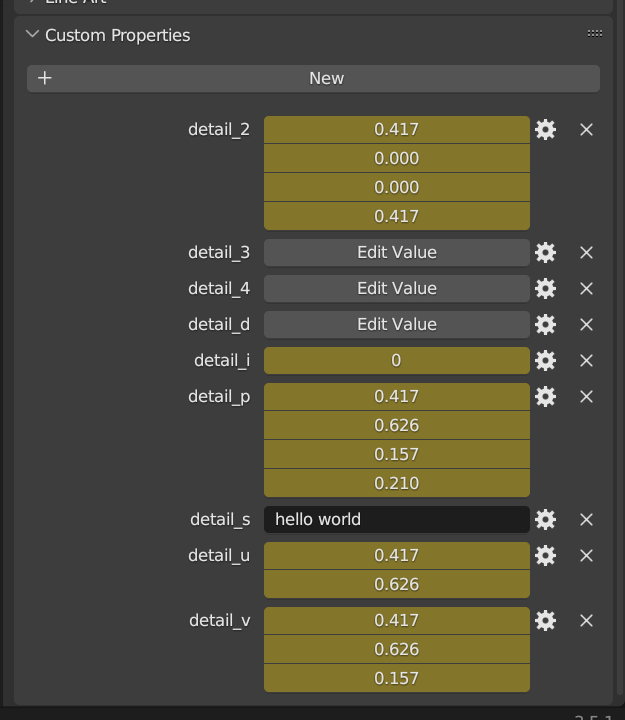This screenshot has height=720, width=625.
Task: Click detail_p third value 0.157
Action: click(397, 454)
